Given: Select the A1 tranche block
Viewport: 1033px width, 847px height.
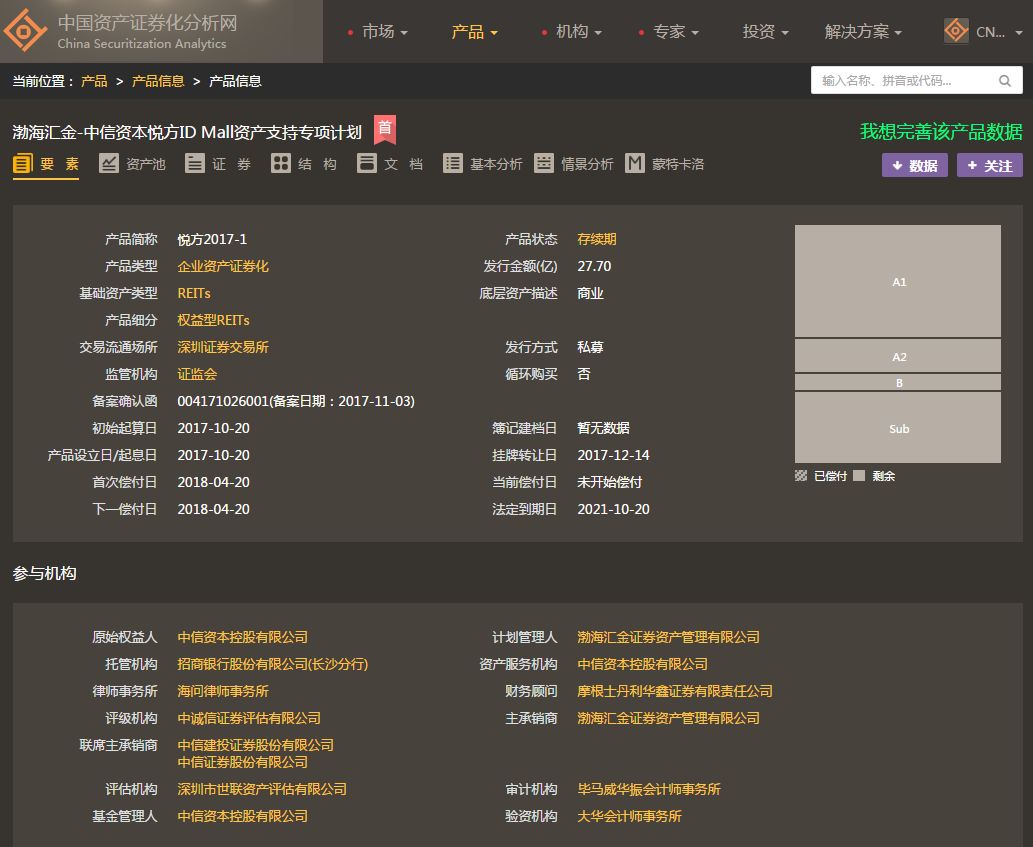Looking at the screenshot, I should pos(898,281).
